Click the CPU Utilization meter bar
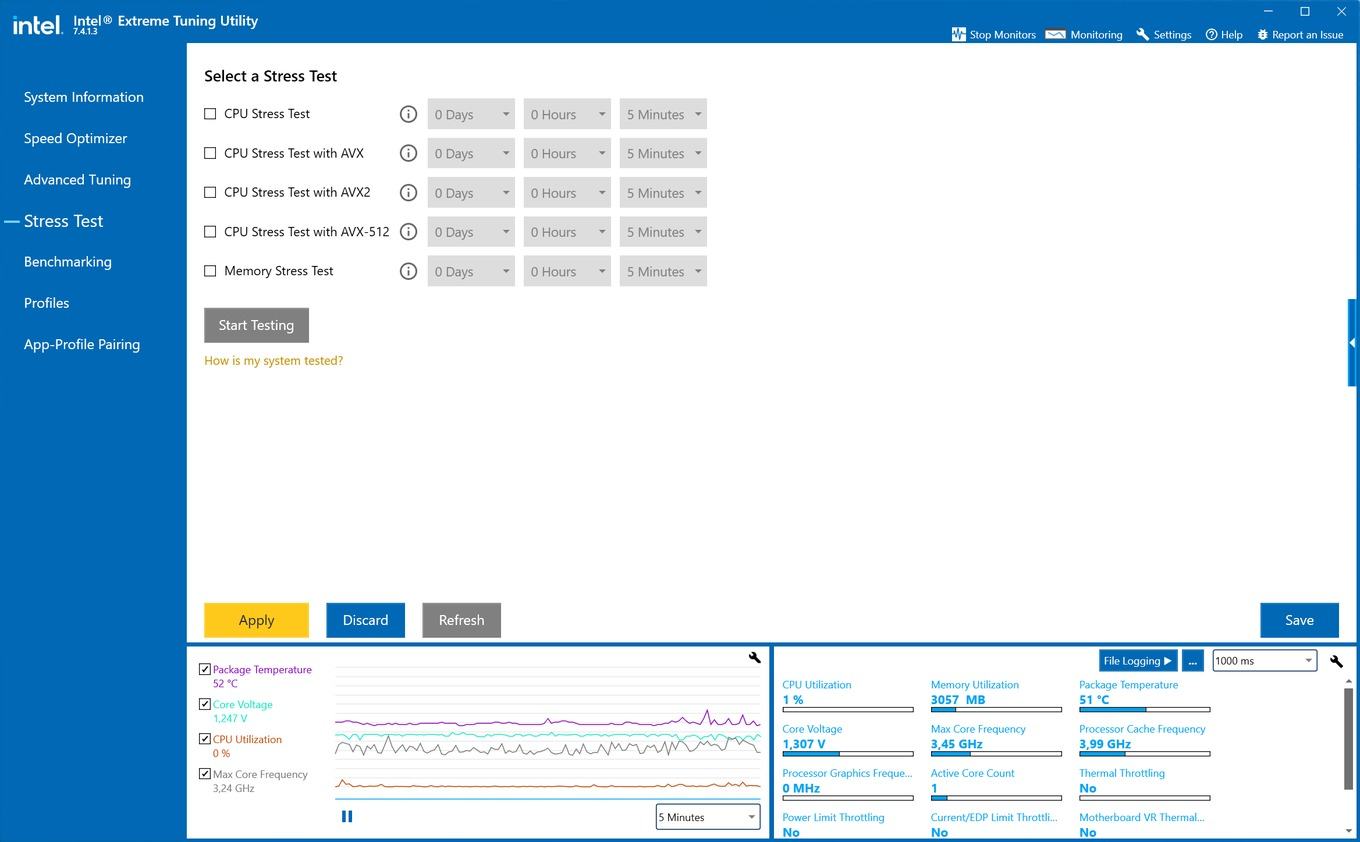Image resolution: width=1360 pixels, height=842 pixels. click(848, 710)
